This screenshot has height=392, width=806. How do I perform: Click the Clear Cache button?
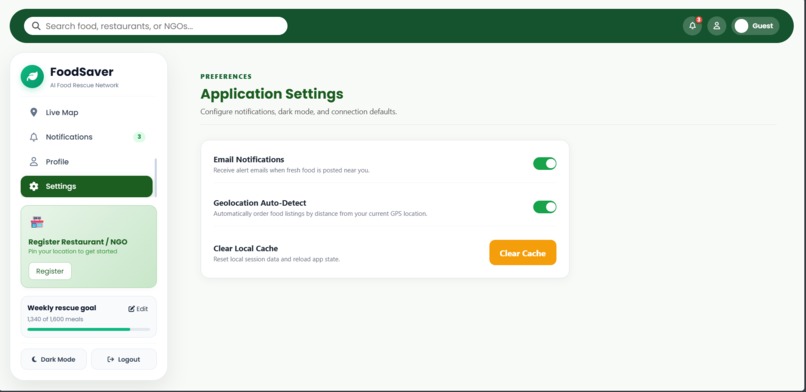523,253
